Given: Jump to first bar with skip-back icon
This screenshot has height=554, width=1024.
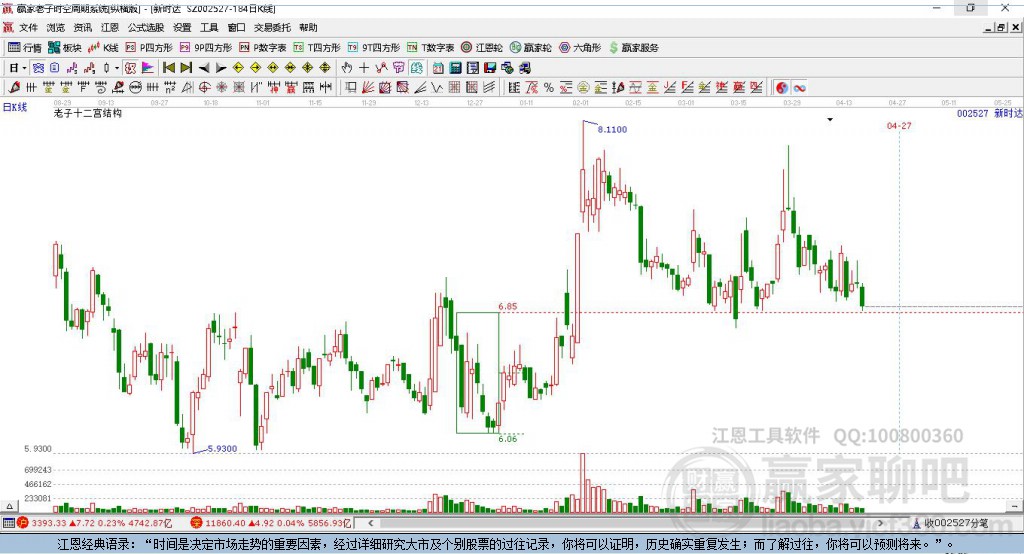Looking at the screenshot, I should 168,68.
